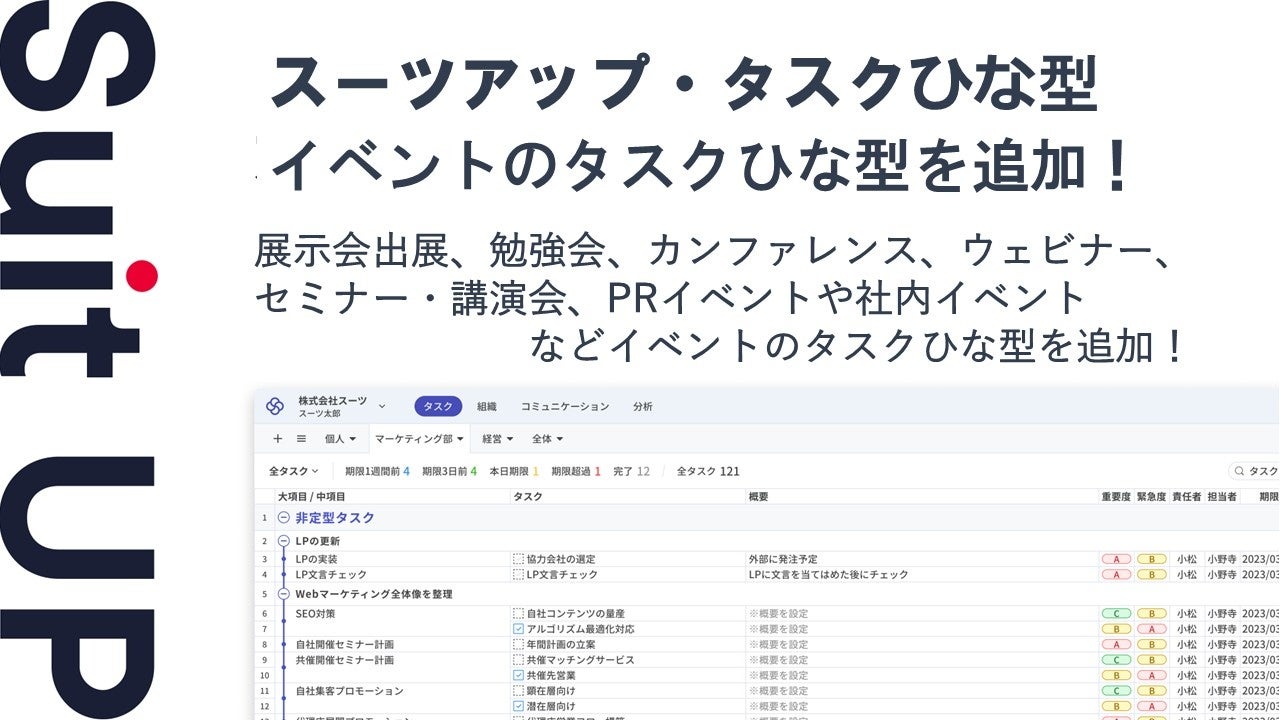
Task: Select the SEO対策 item
Action: click(316, 613)
